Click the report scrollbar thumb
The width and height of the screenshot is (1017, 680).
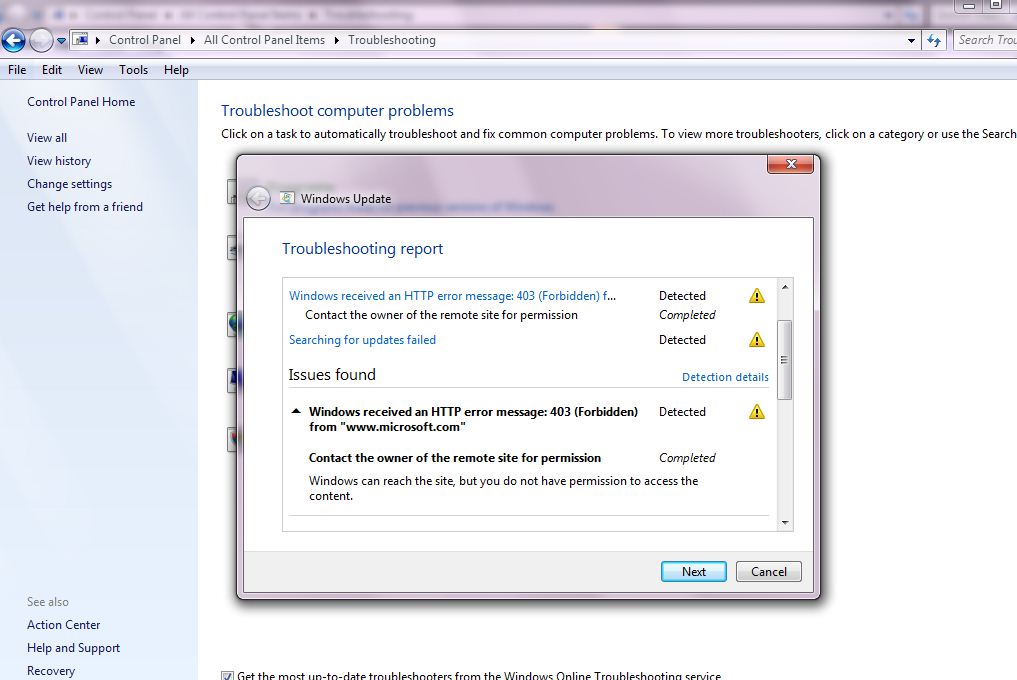pos(785,359)
